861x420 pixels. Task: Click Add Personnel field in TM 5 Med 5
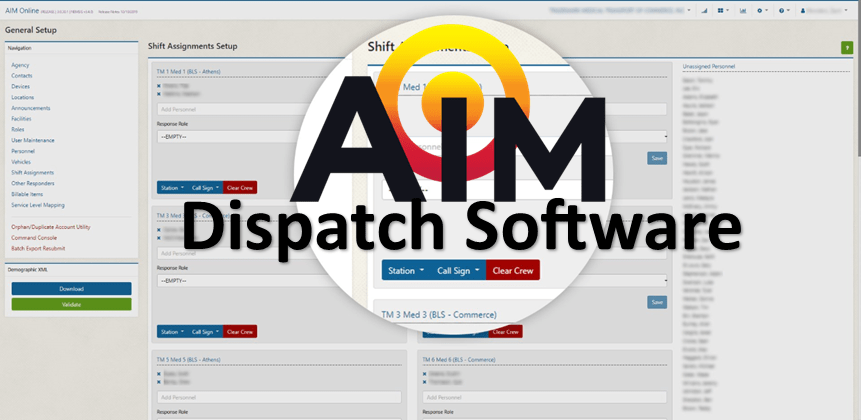click(279, 397)
